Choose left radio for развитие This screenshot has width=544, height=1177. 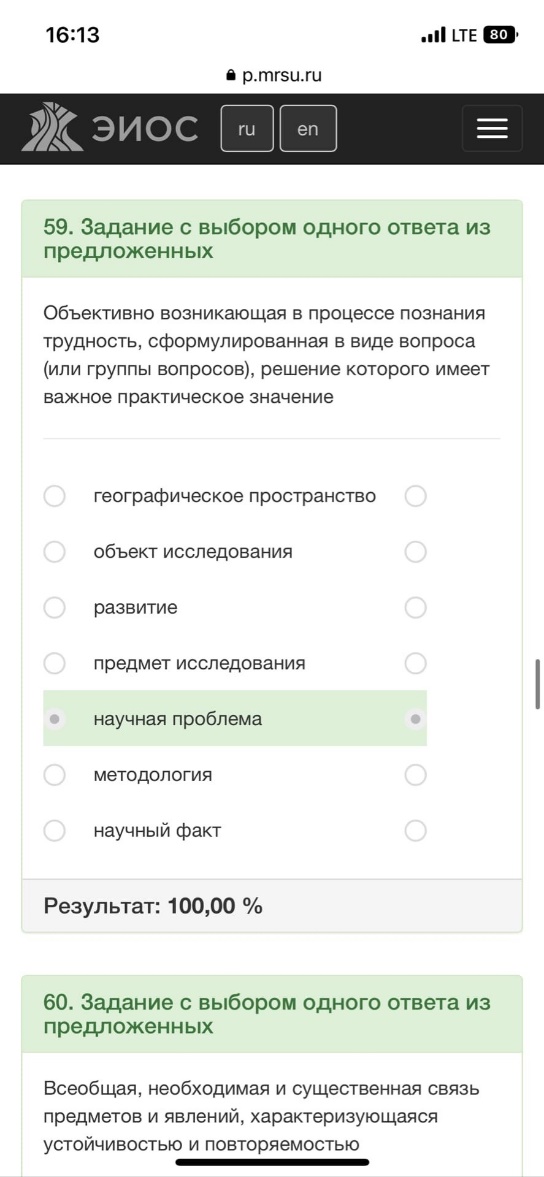point(54,607)
